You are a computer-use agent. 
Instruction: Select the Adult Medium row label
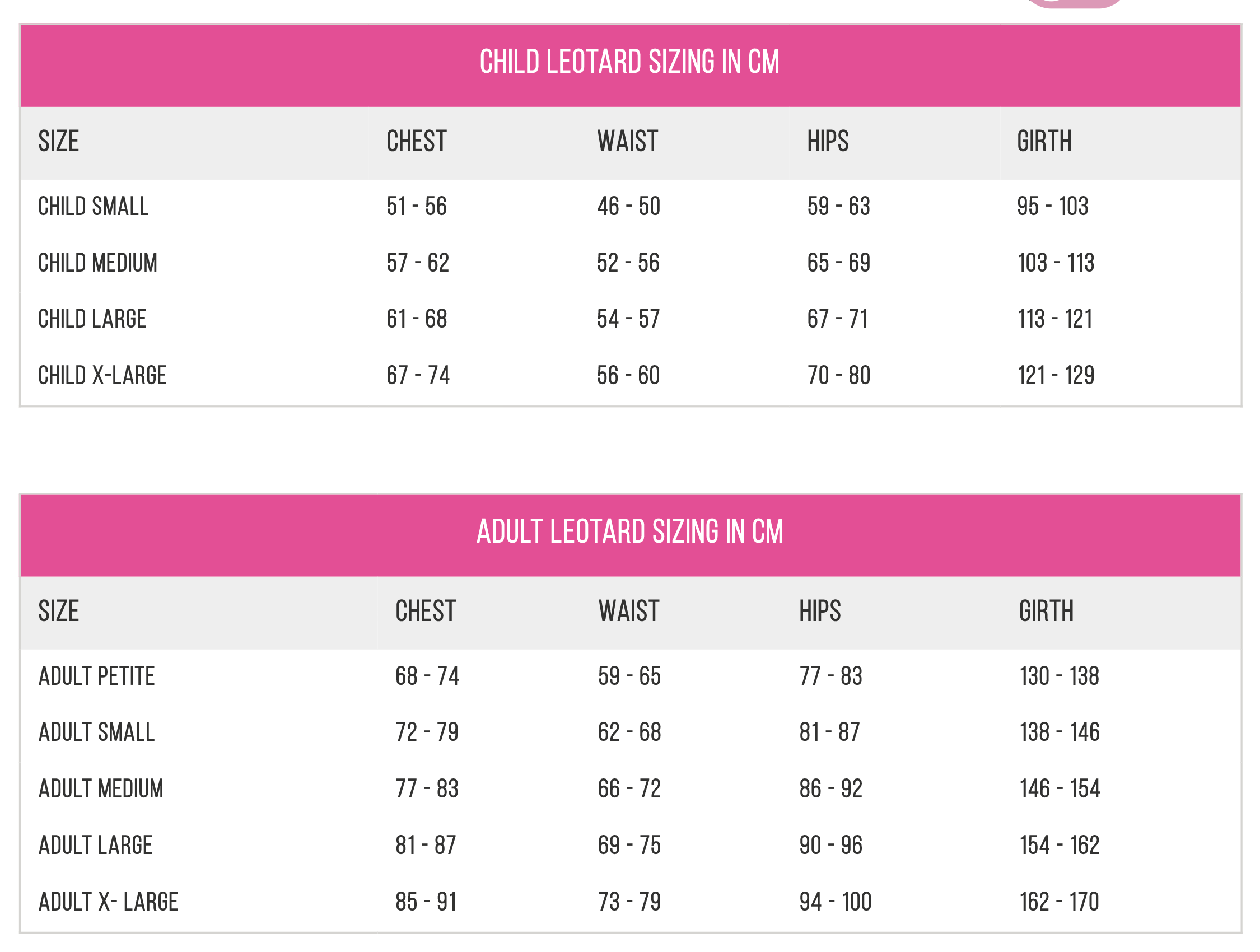[101, 789]
